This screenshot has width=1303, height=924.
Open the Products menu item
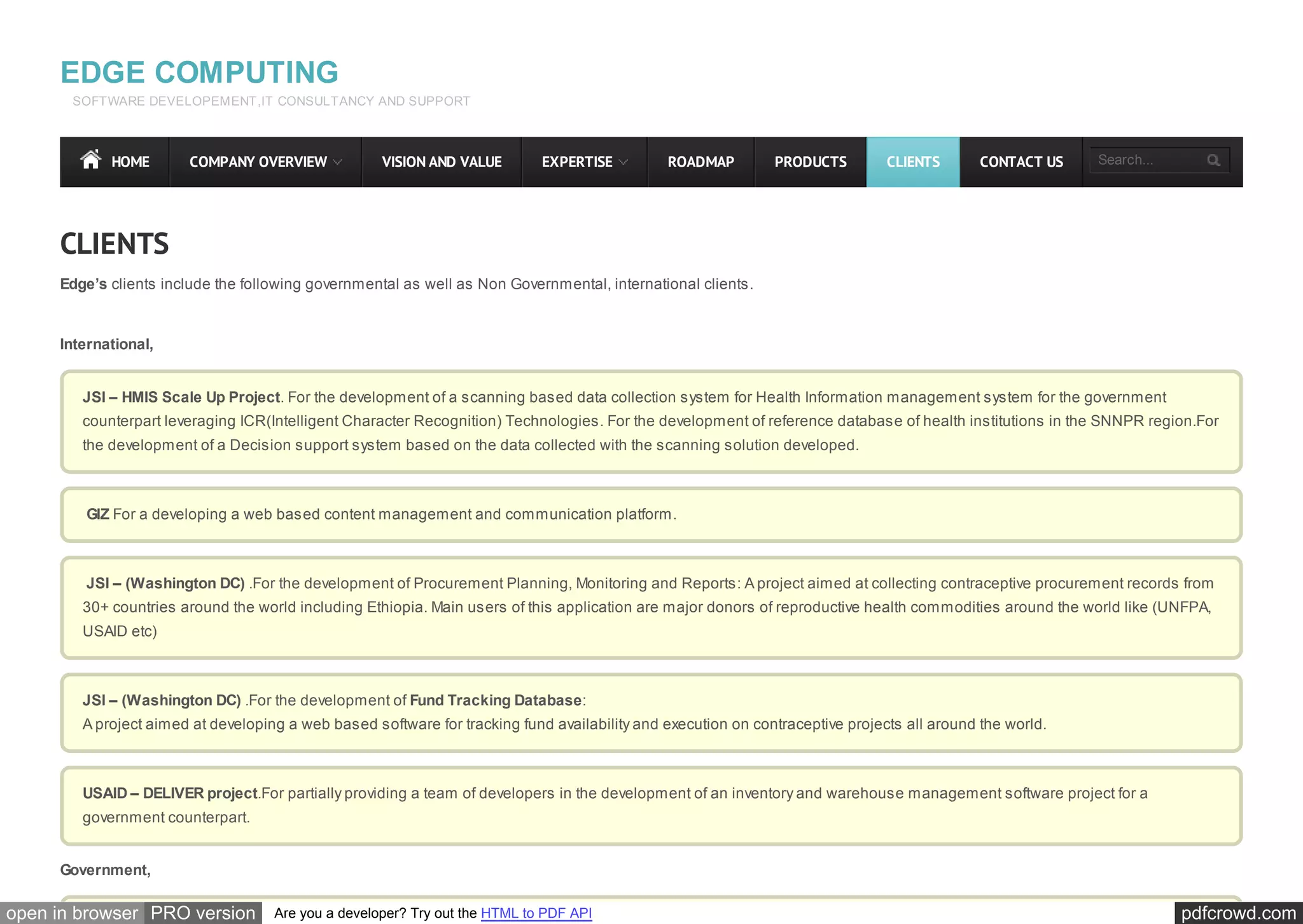point(810,162)
